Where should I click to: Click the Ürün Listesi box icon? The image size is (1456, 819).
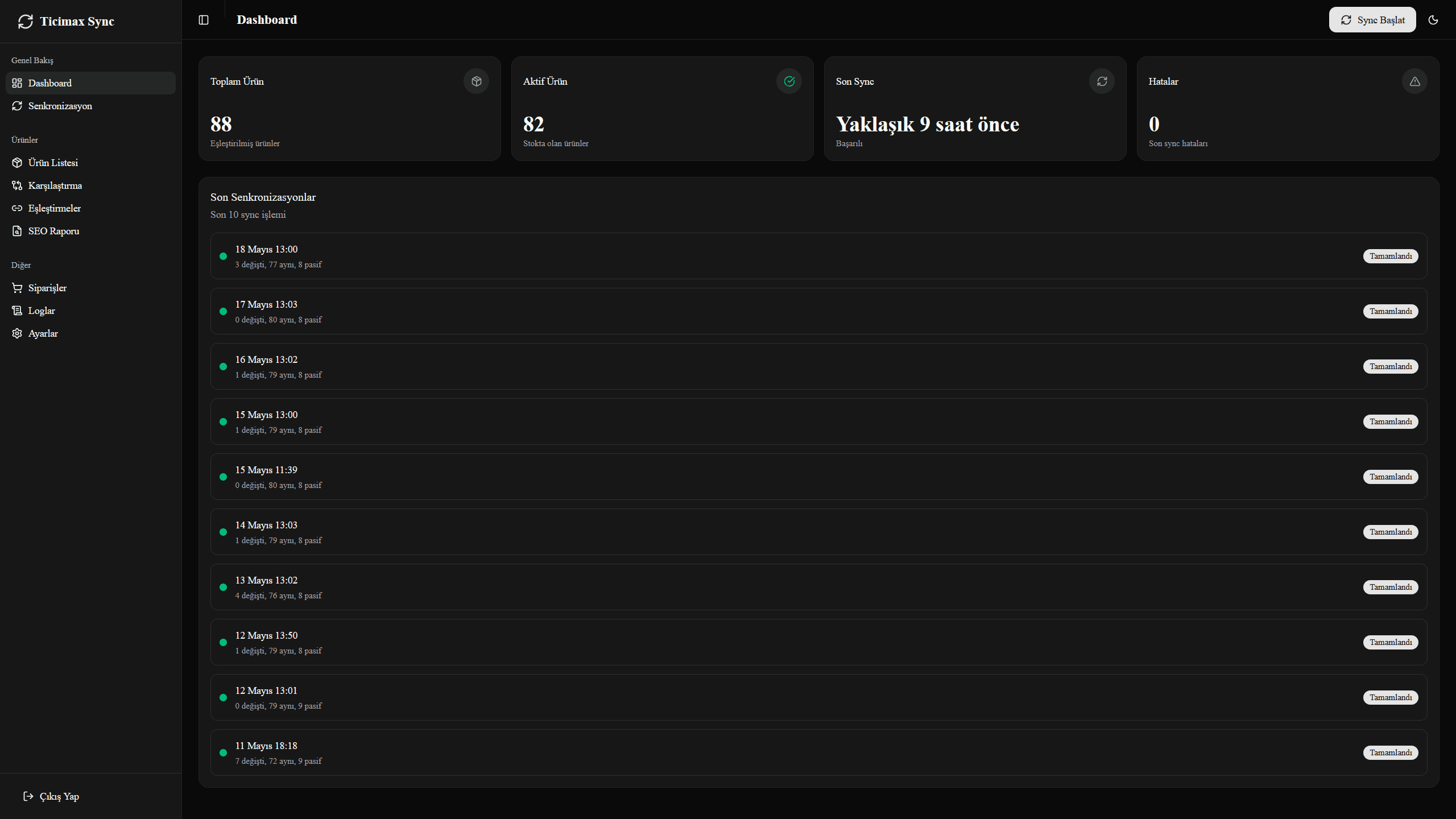(17, 163)
